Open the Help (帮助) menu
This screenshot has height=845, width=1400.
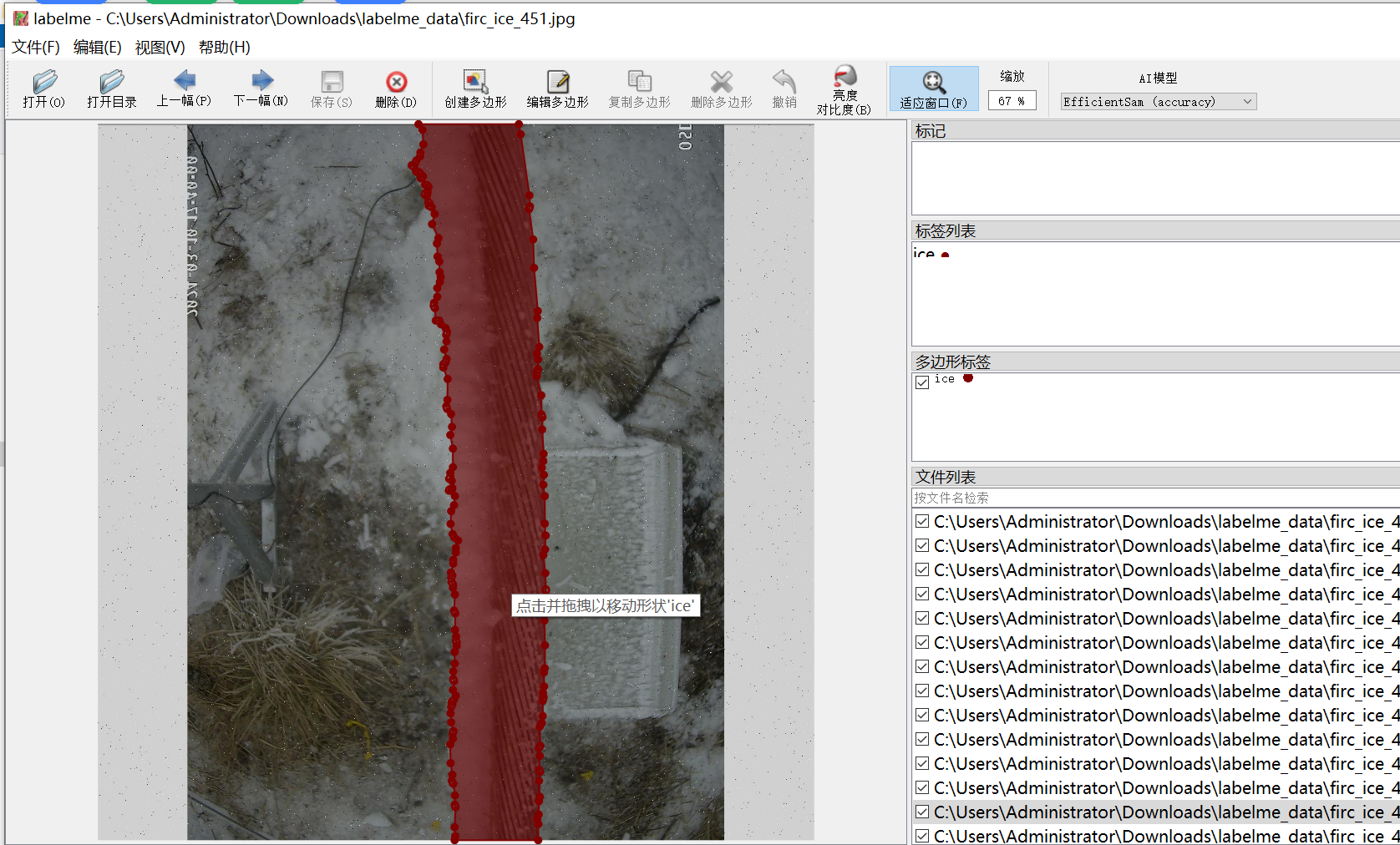click(x=224, y=48)
